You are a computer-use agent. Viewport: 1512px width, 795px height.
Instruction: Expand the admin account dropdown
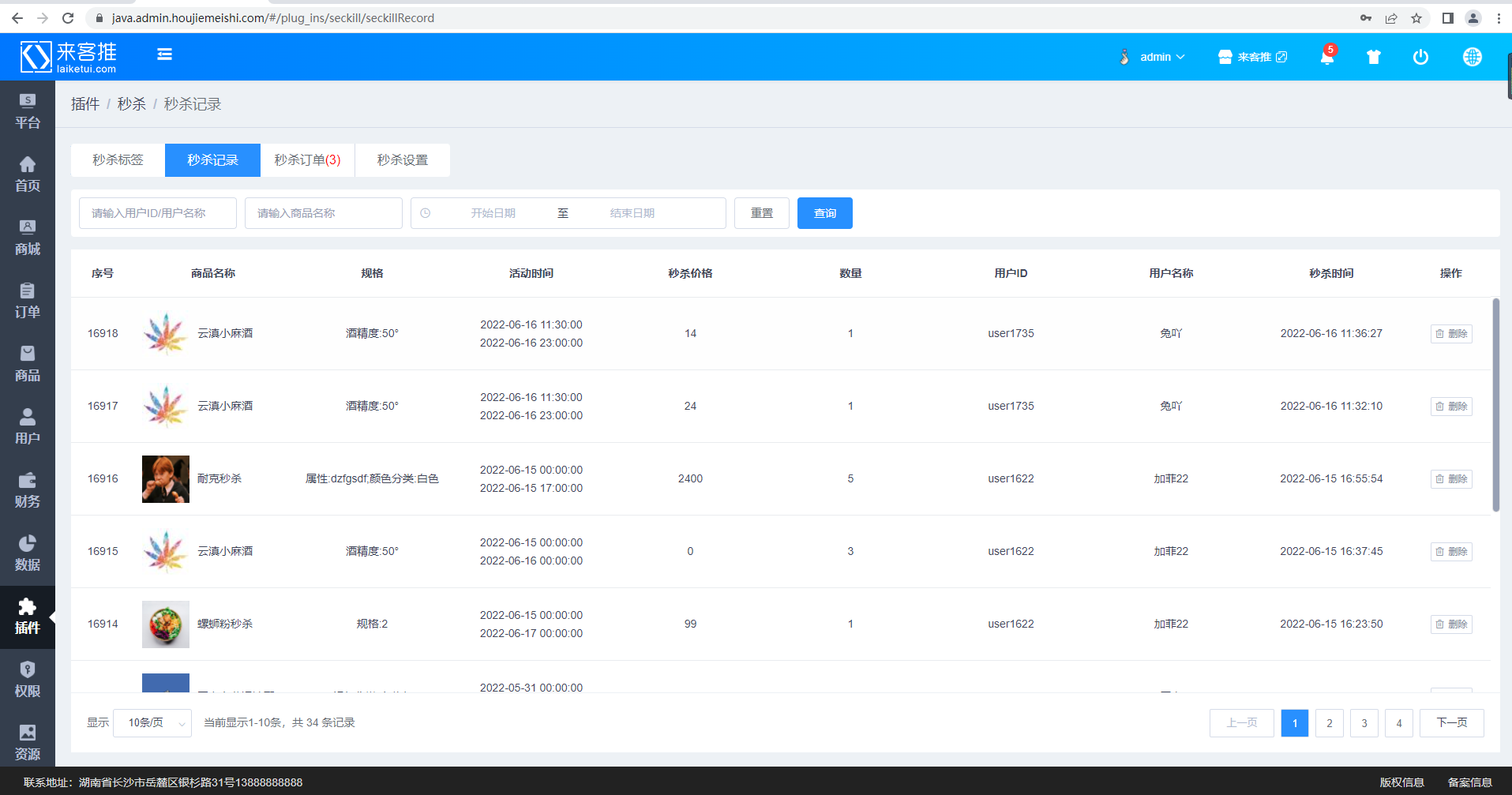1153,57
